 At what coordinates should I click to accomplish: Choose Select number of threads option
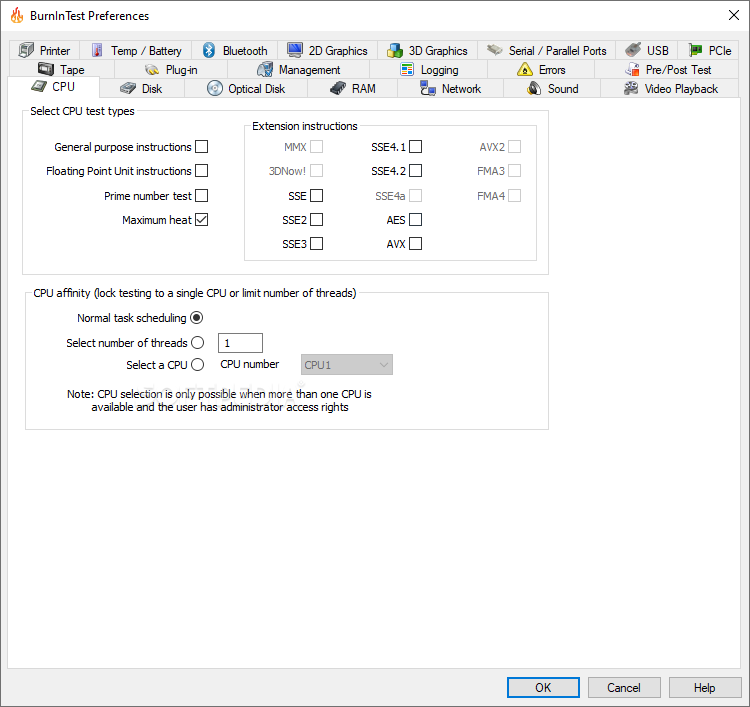coord(198,342)
